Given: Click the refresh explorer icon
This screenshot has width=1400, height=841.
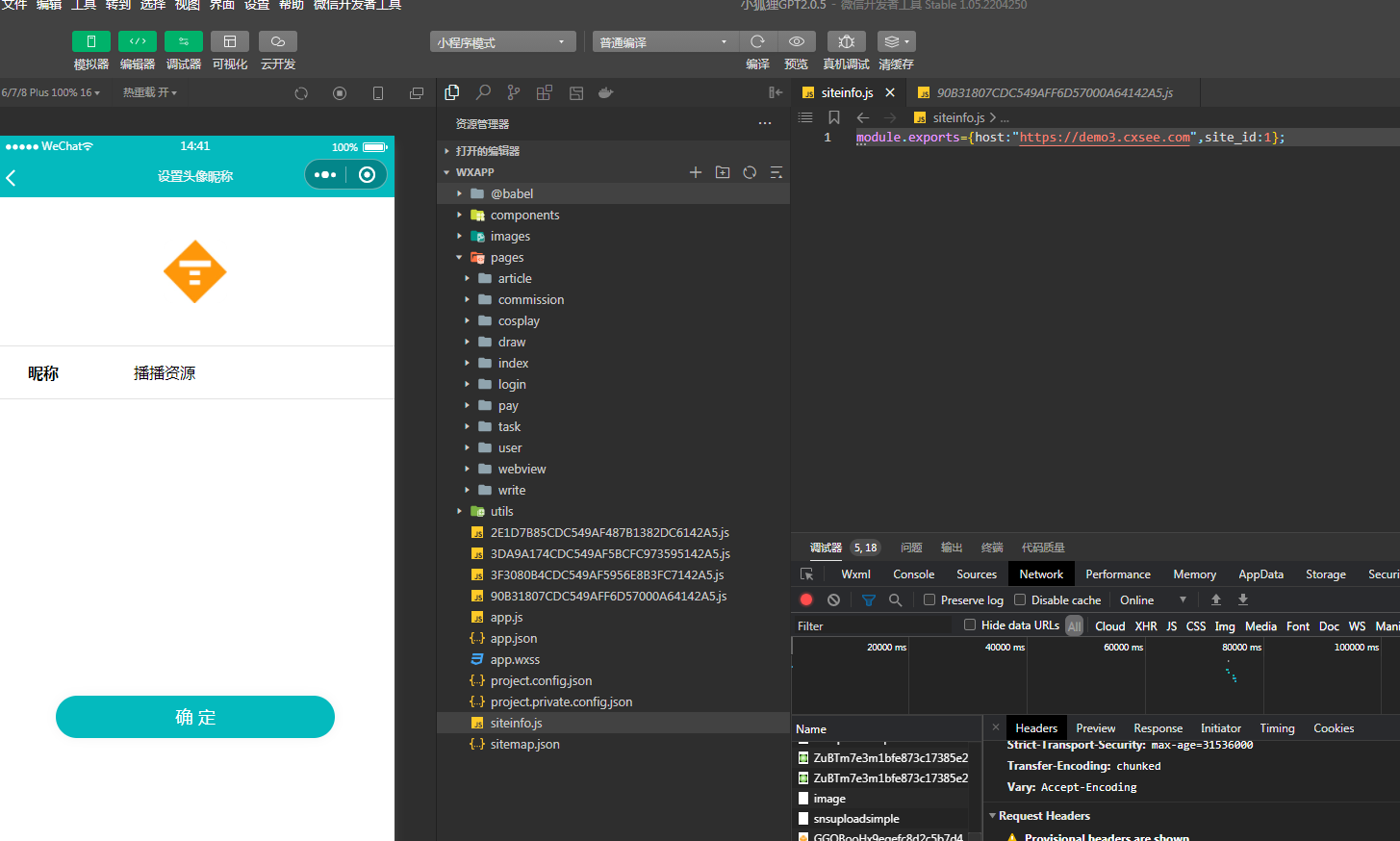Looking at the screenshot, I should (750, 172).
